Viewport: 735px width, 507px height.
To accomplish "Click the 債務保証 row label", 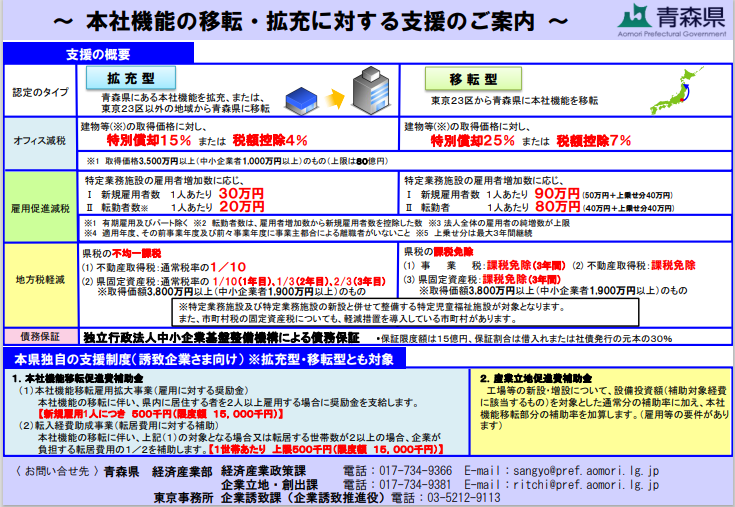I will 40,339.
